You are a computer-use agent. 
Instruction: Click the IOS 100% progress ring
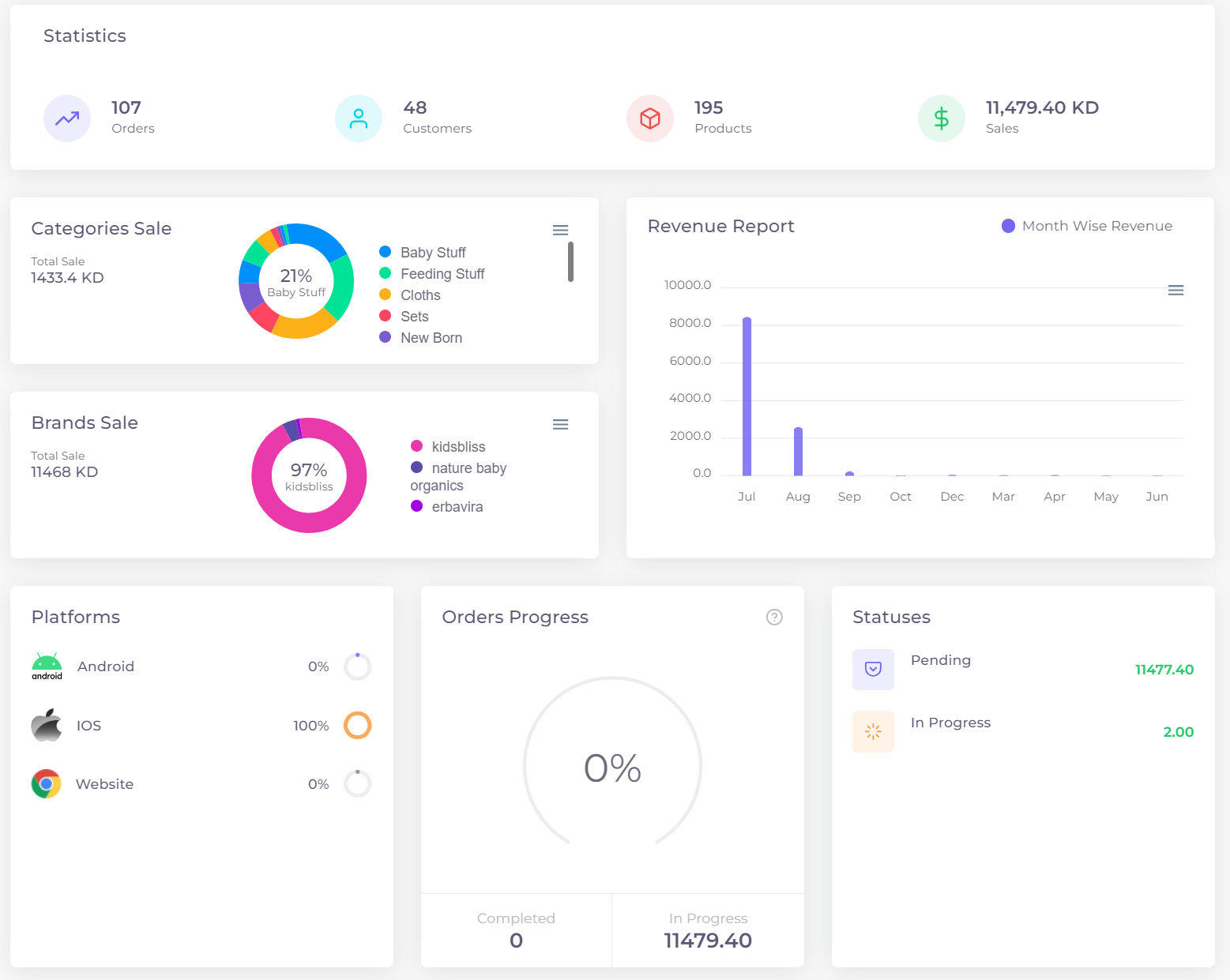point(357,725)
